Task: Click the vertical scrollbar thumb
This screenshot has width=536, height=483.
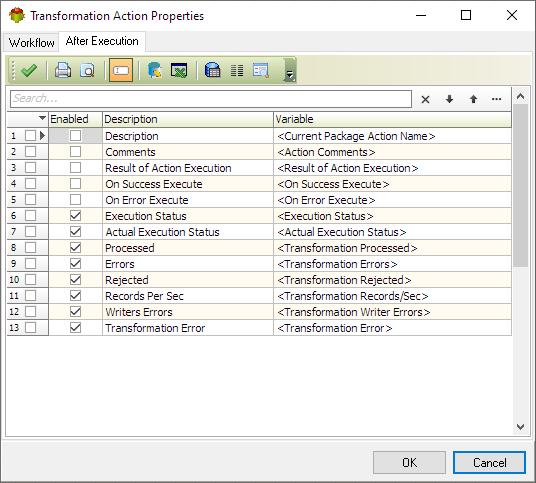Action: pos(520,186)
